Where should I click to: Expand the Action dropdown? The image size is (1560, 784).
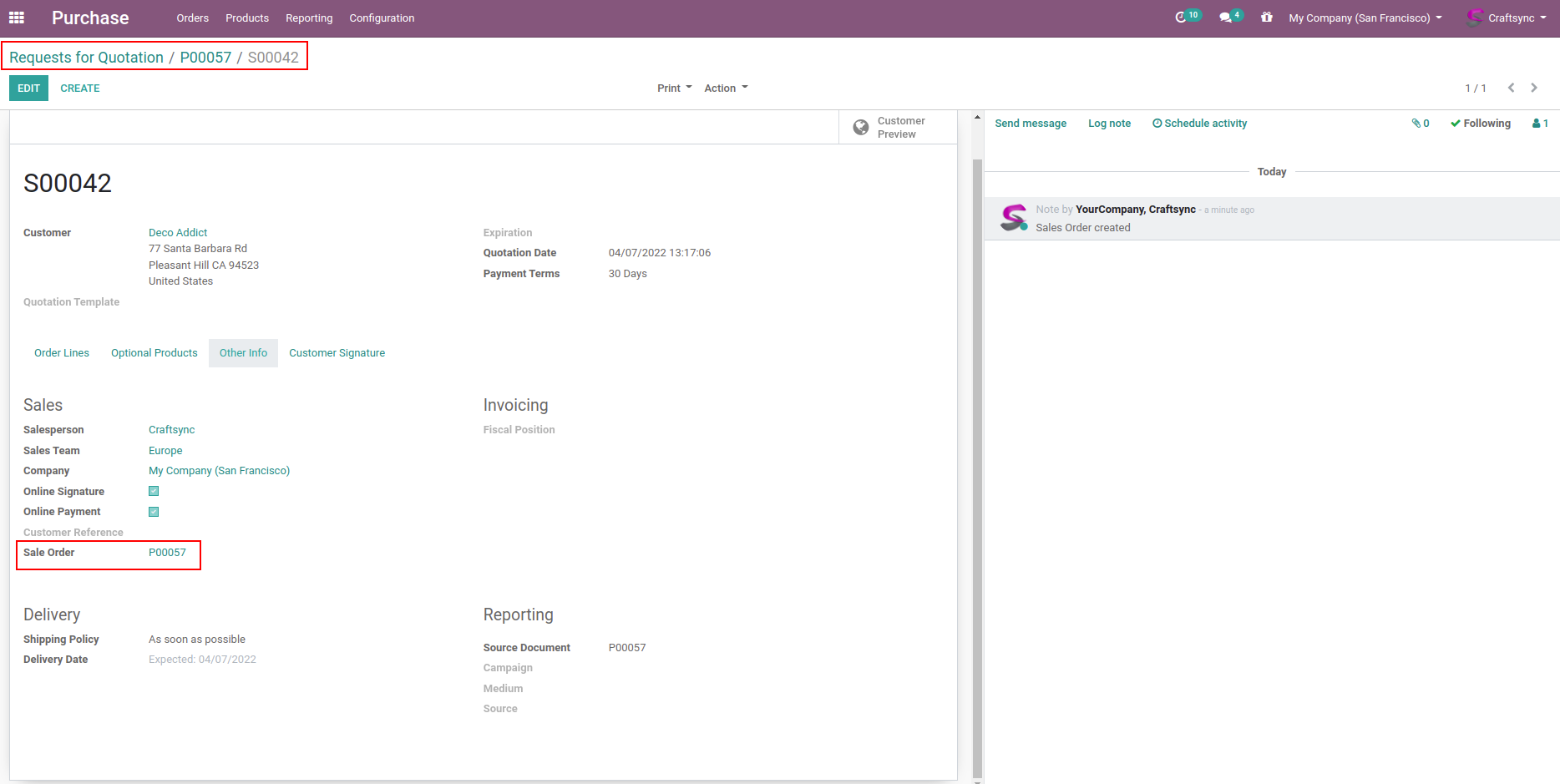(x=726, y=89)
